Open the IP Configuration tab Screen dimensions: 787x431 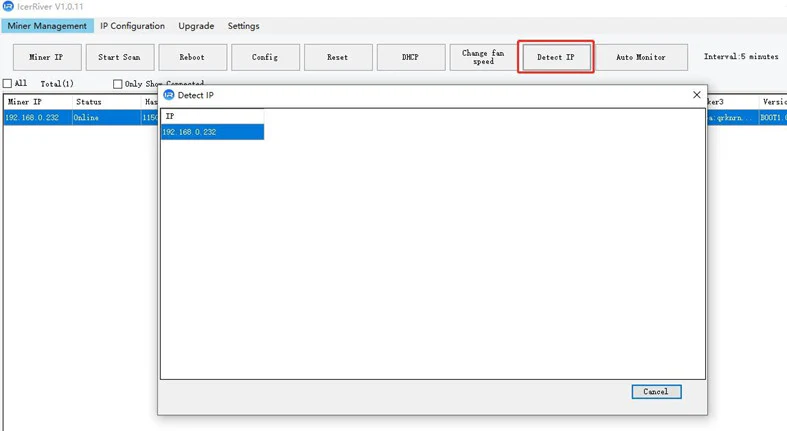pyautogui.click(x=132, y=26)
